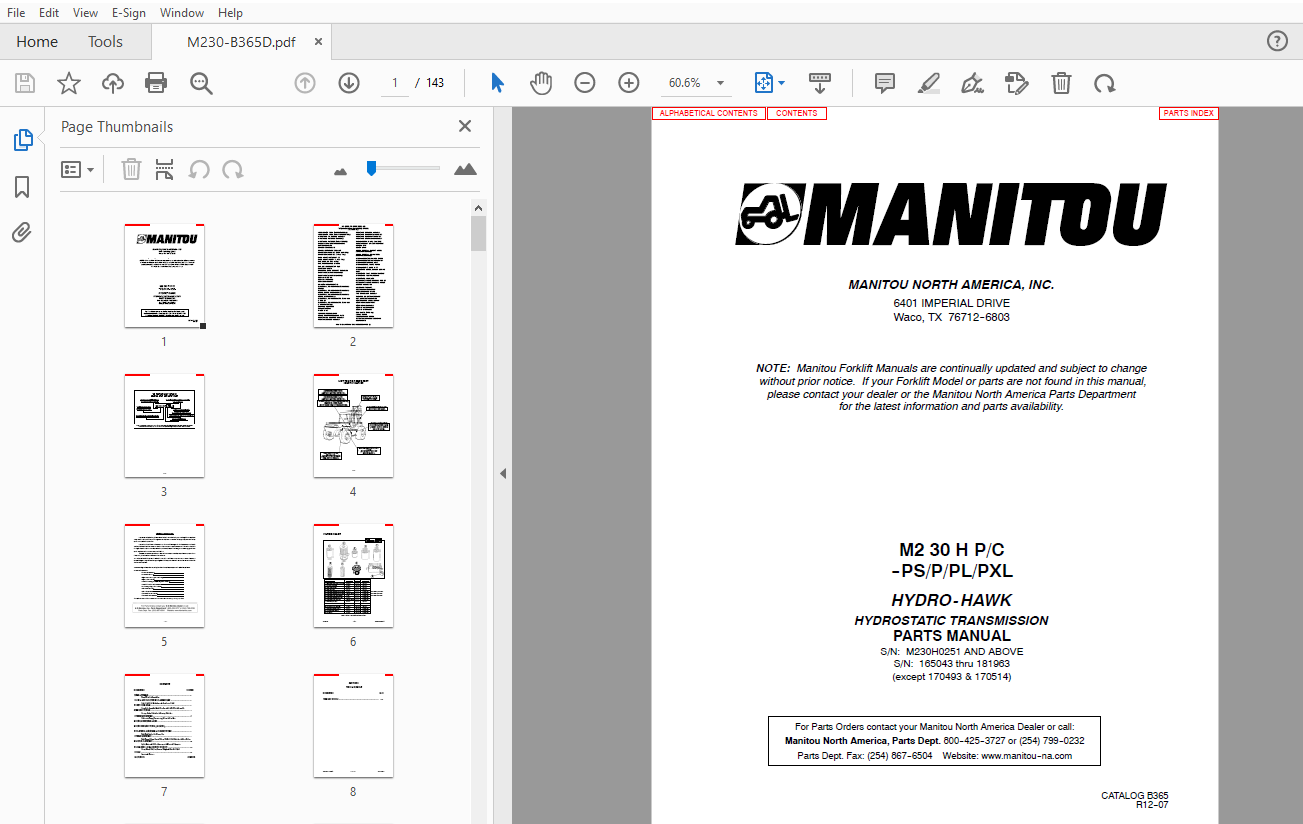The width and height of the screenshot is (1303, 824).
Task: Open the Window menu
Action: pos(182,13)
